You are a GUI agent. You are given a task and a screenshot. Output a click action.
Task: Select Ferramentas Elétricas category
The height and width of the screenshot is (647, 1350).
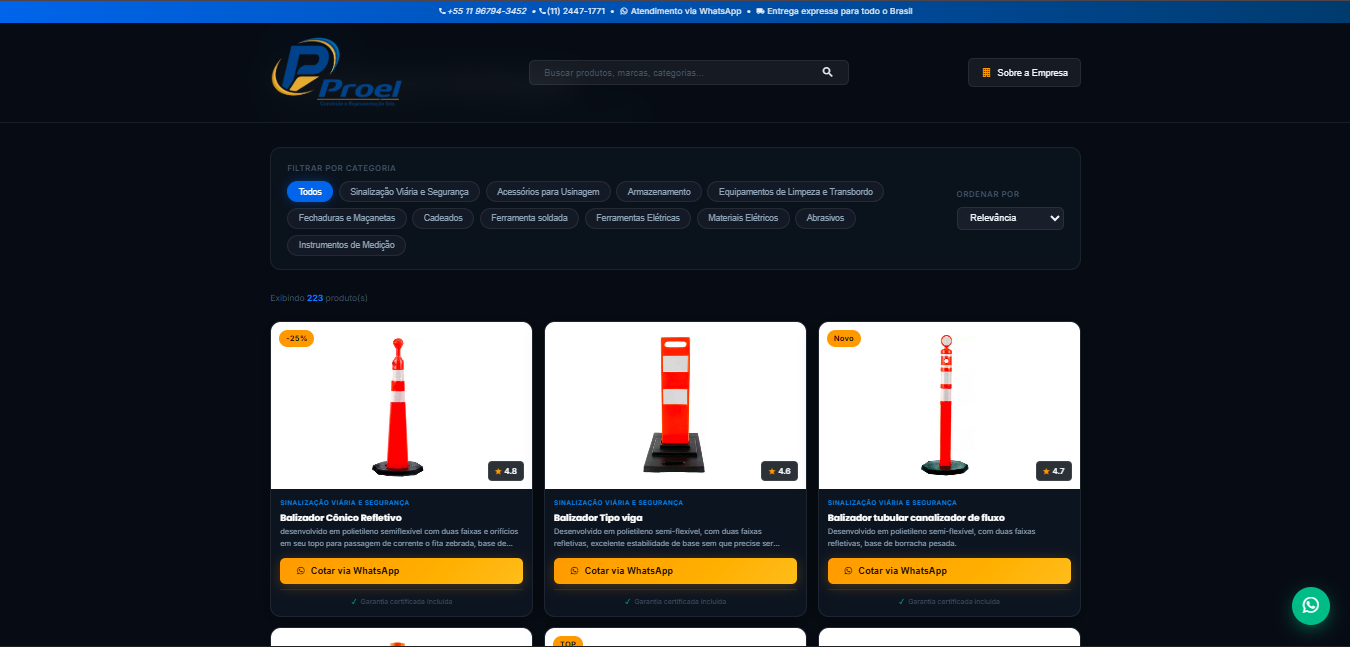[638, 218]
